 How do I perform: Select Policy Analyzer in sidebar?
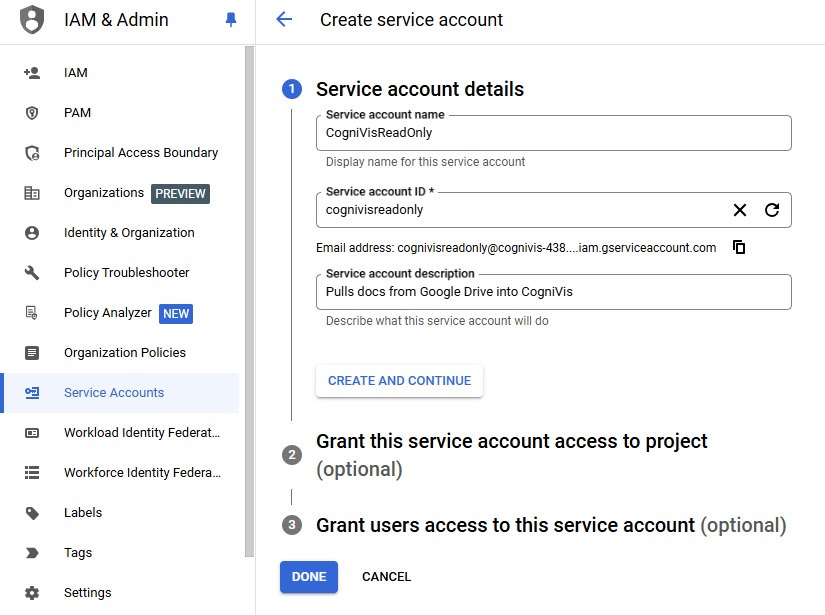tap(107, 313)
